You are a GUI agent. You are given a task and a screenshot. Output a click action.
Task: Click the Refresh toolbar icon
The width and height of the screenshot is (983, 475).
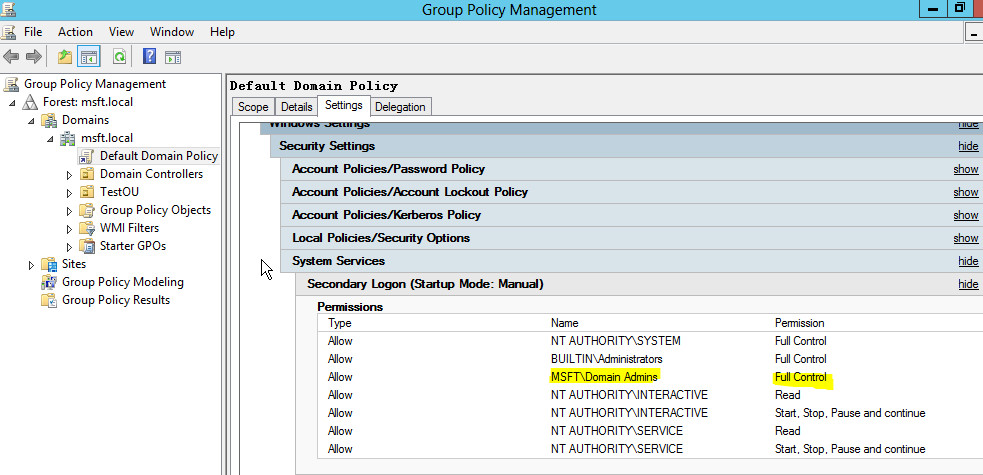[119, 57]
